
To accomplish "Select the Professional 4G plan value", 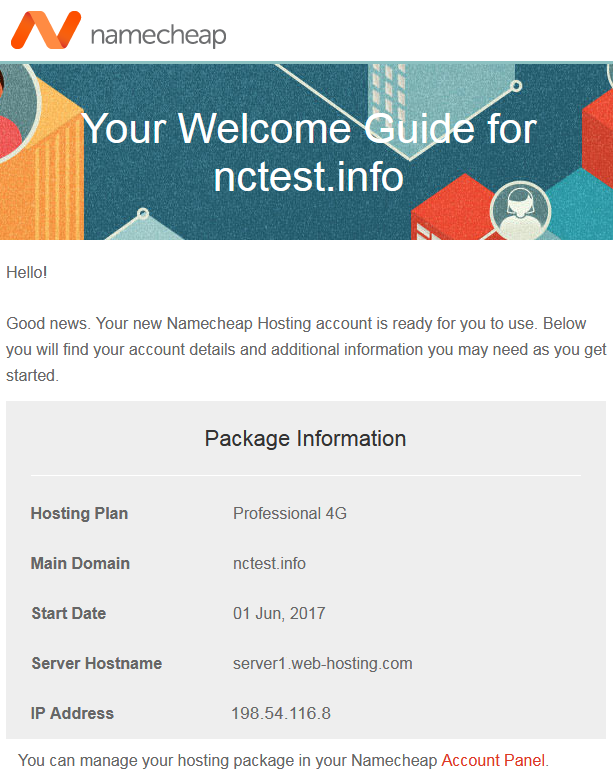I will click(x=290, y=513).
